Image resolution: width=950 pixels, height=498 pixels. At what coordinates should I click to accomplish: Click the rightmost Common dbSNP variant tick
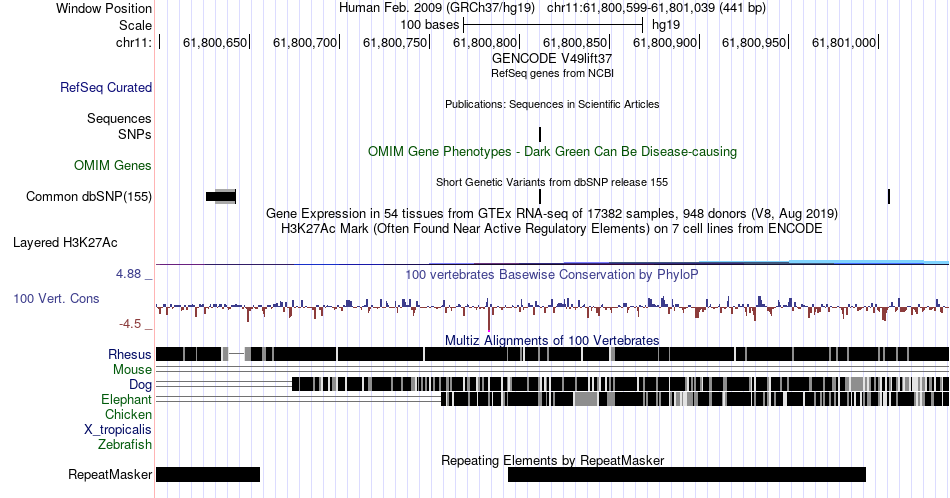click(889, 196)
